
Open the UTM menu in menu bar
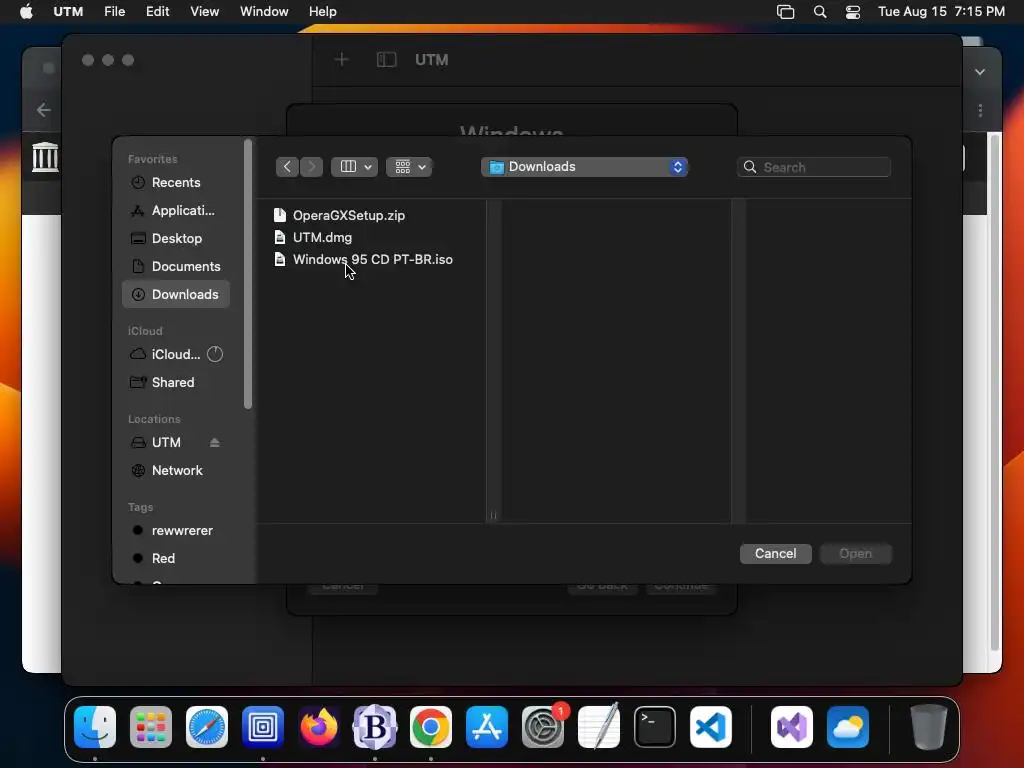tap(68, 12)
